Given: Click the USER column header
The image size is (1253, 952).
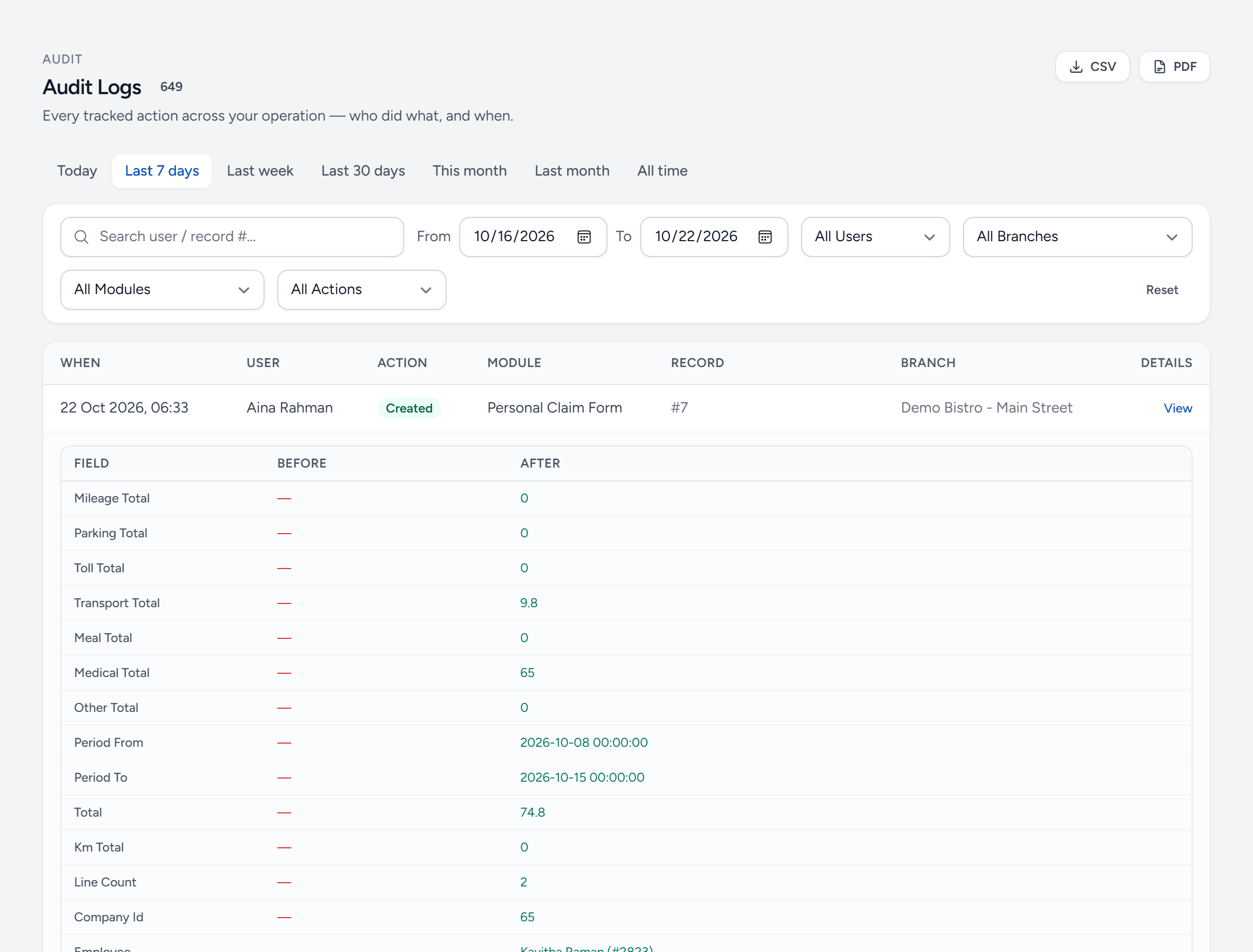Looking at the screenshot, I should click(x=262, y=363).
